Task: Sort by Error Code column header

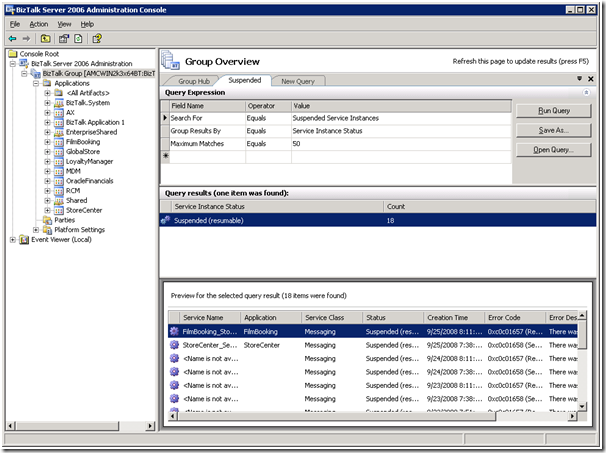Action: coord(515,318)
